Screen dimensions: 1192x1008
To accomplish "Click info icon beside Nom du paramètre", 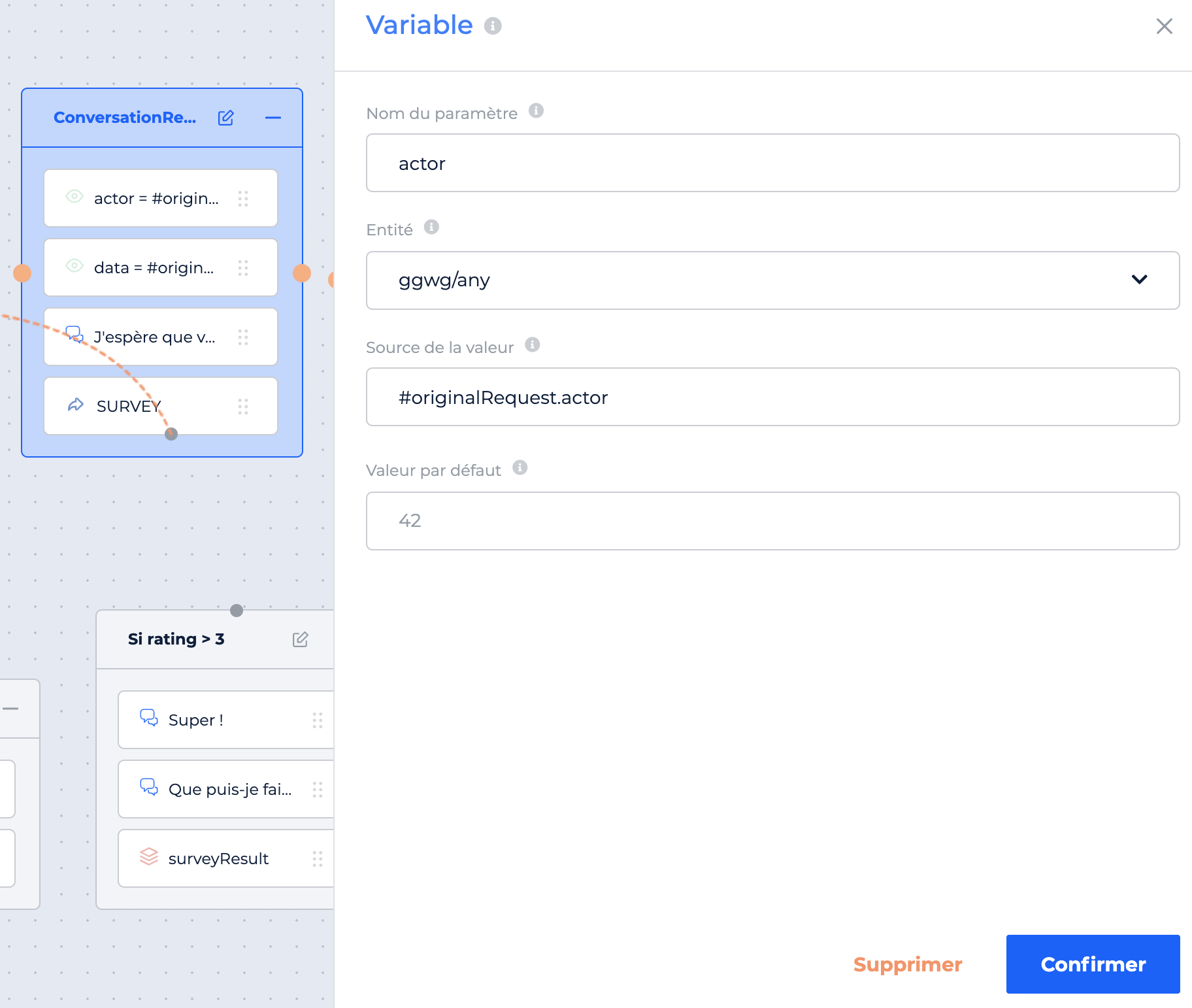I will click(536, 110).
